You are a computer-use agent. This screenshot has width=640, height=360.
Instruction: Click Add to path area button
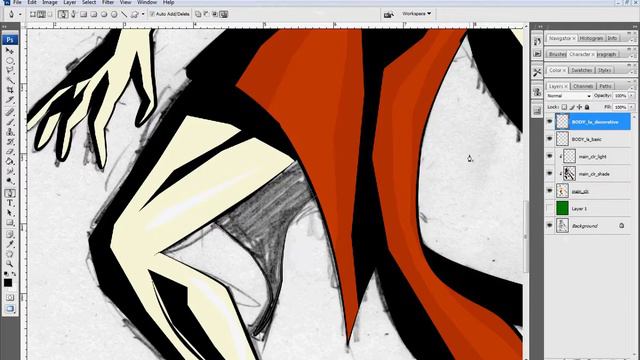point(198,14)
